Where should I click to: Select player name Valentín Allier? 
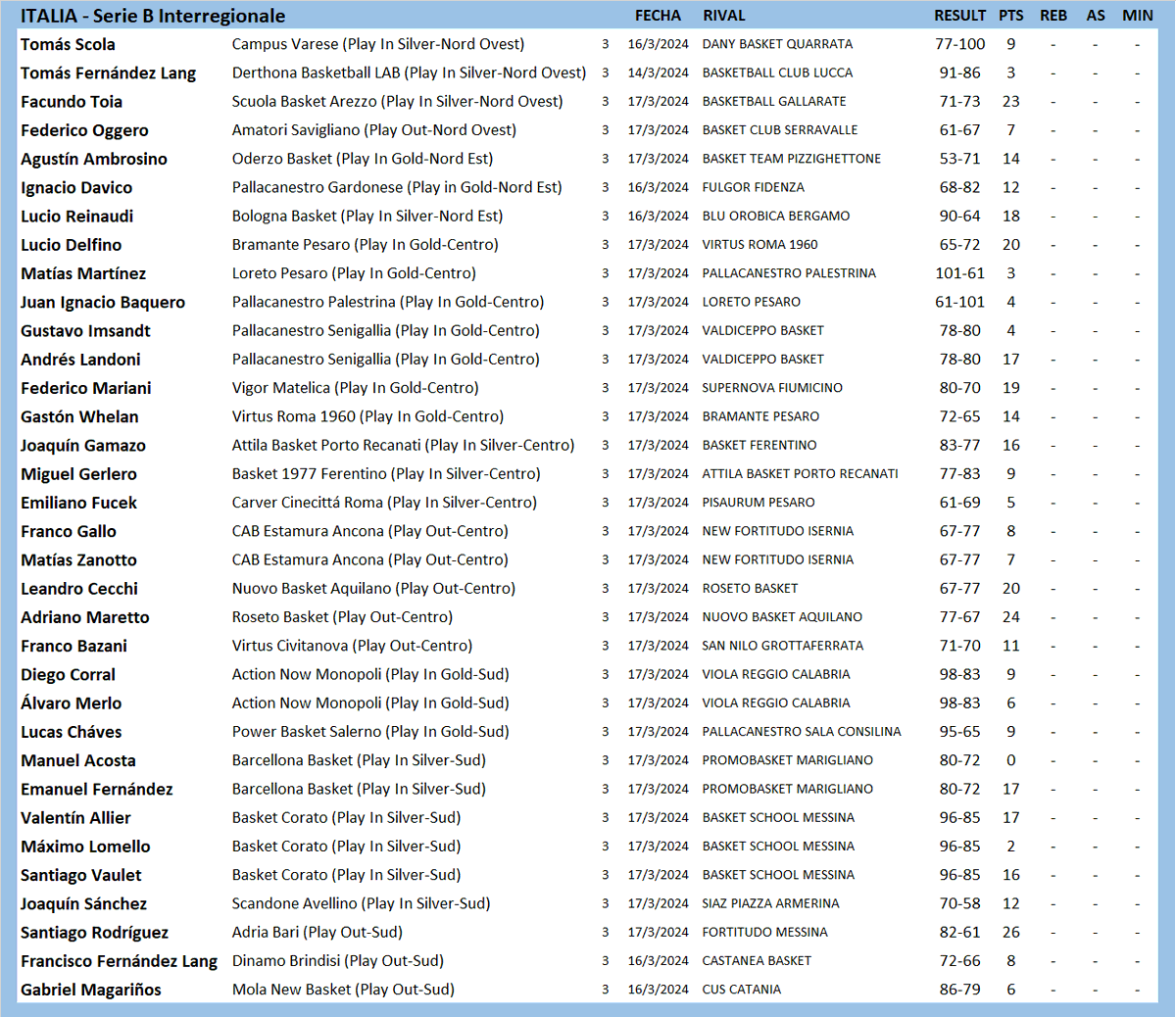click(x=75, y=818)
